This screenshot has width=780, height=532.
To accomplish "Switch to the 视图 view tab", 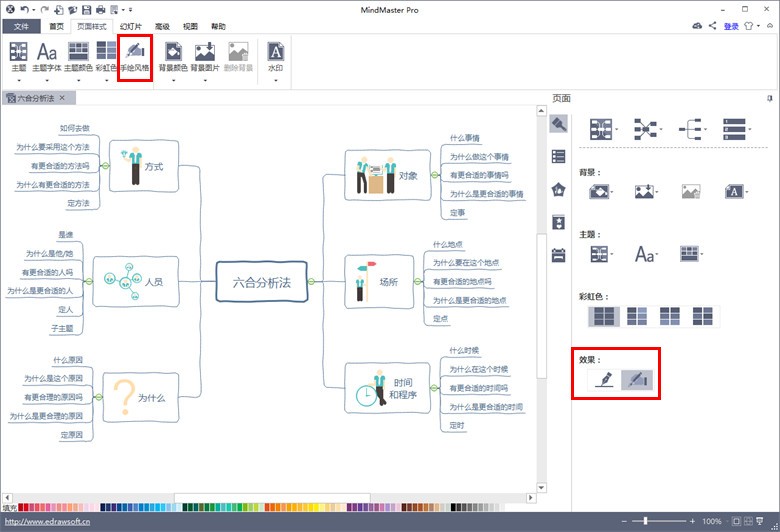I will pos(190,26).
